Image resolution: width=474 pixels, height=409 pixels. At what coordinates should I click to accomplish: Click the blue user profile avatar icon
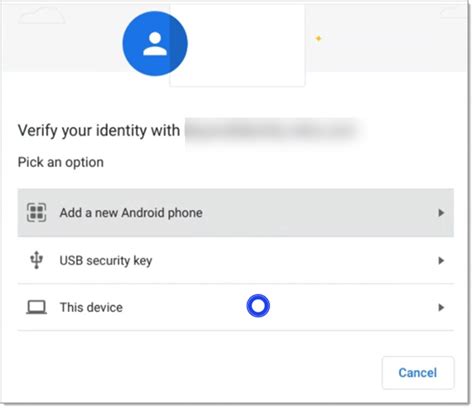155,44
